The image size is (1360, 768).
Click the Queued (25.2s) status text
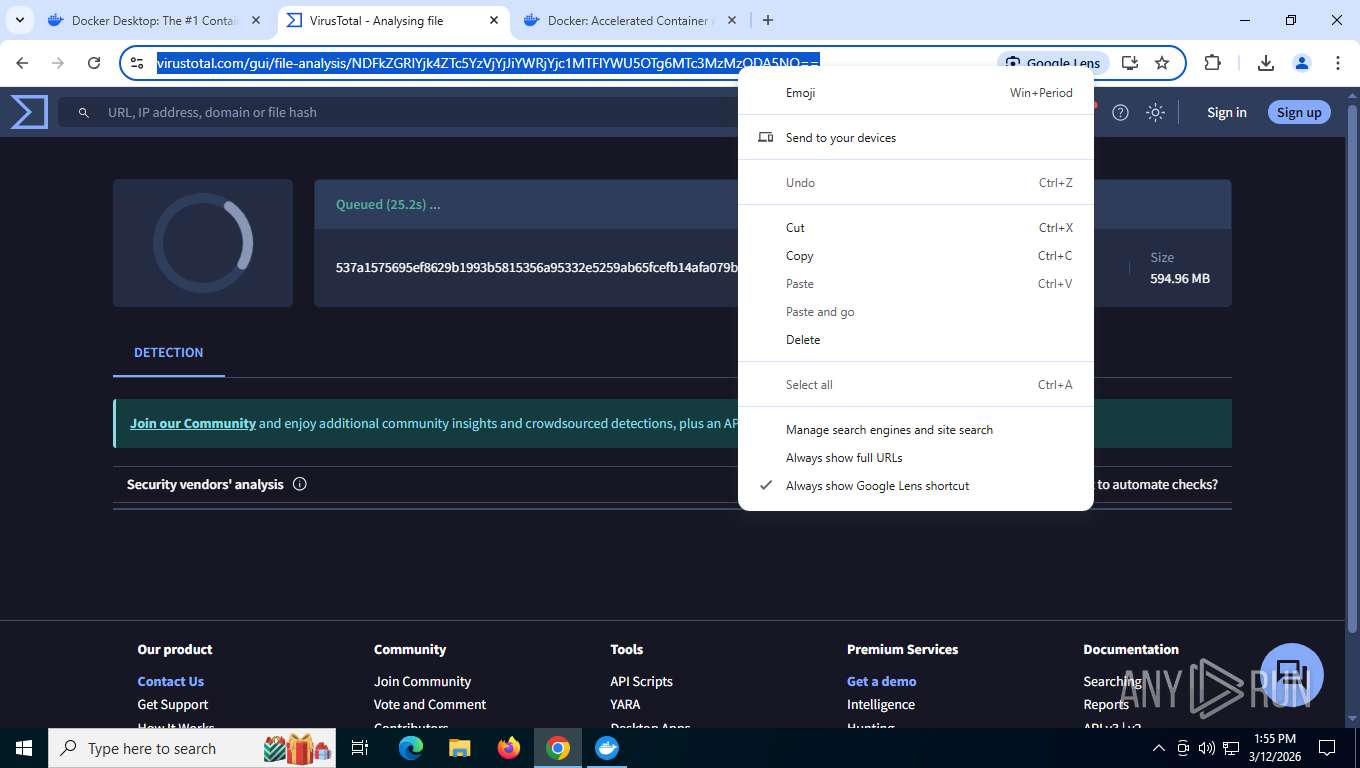pyautogui.click(x=388, y=204)
